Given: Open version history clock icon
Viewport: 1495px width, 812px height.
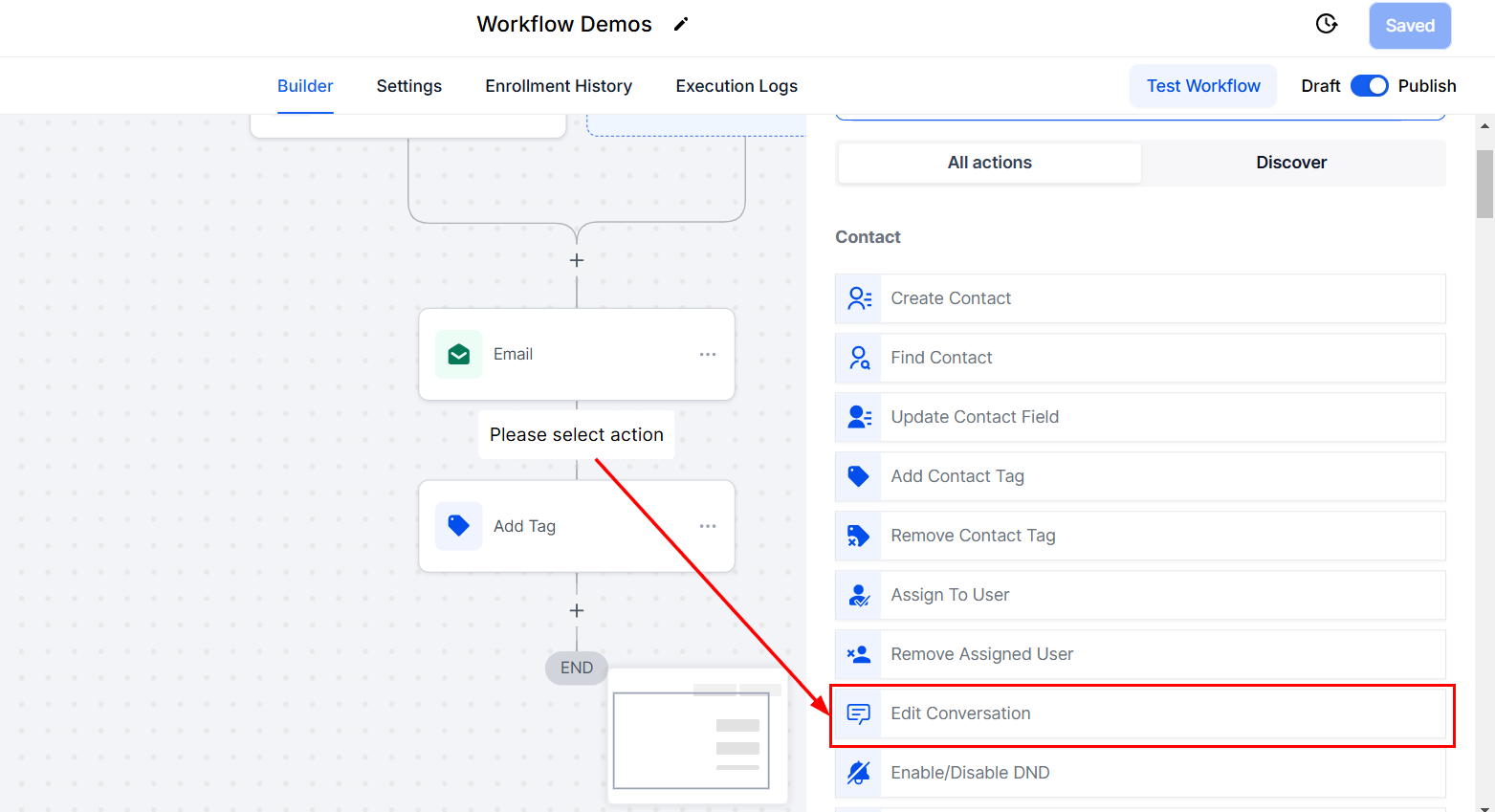Looking at the screenshot, I should pos(1326,24).
